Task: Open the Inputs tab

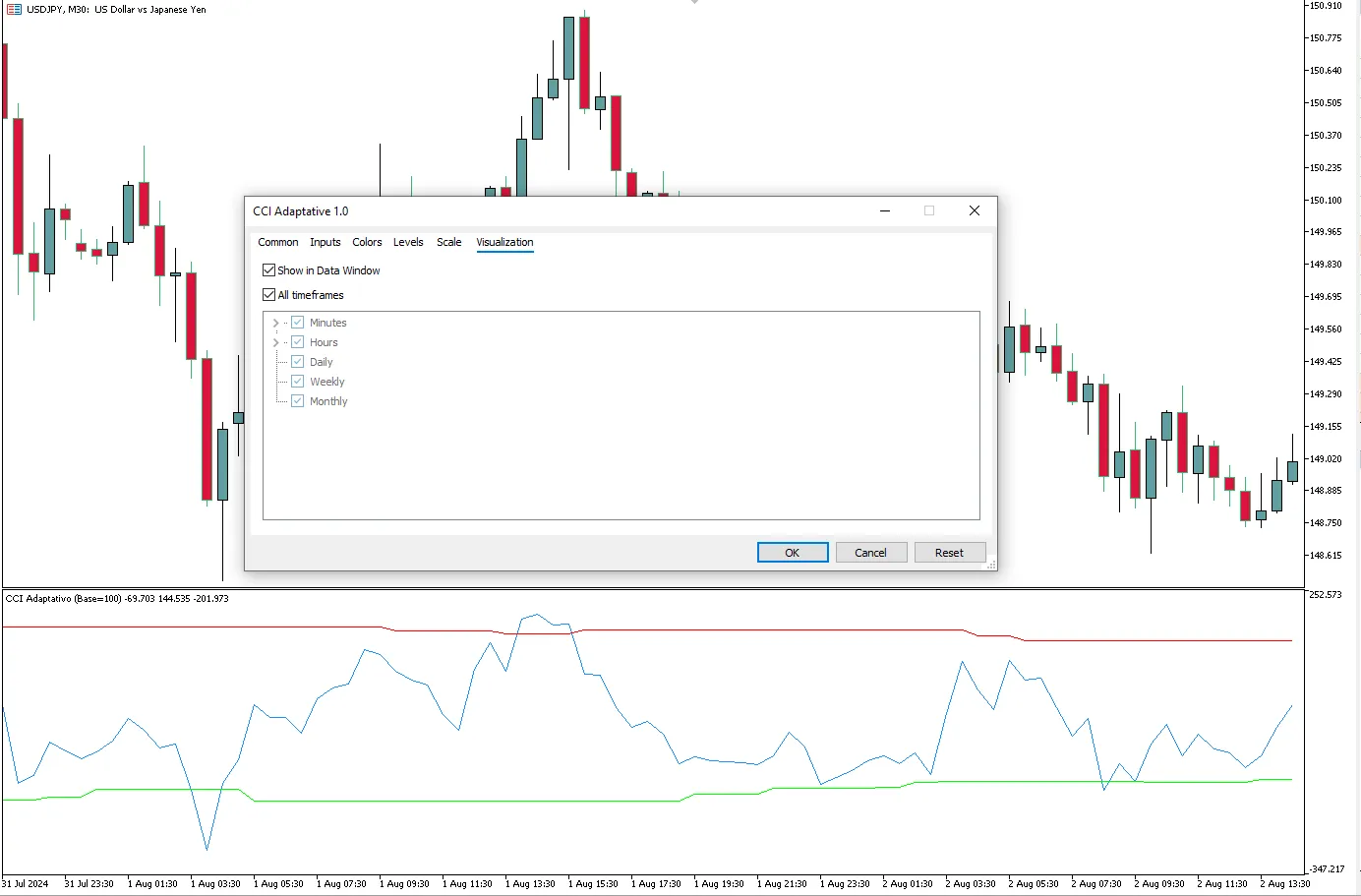Action: click(x=325, y=242)
